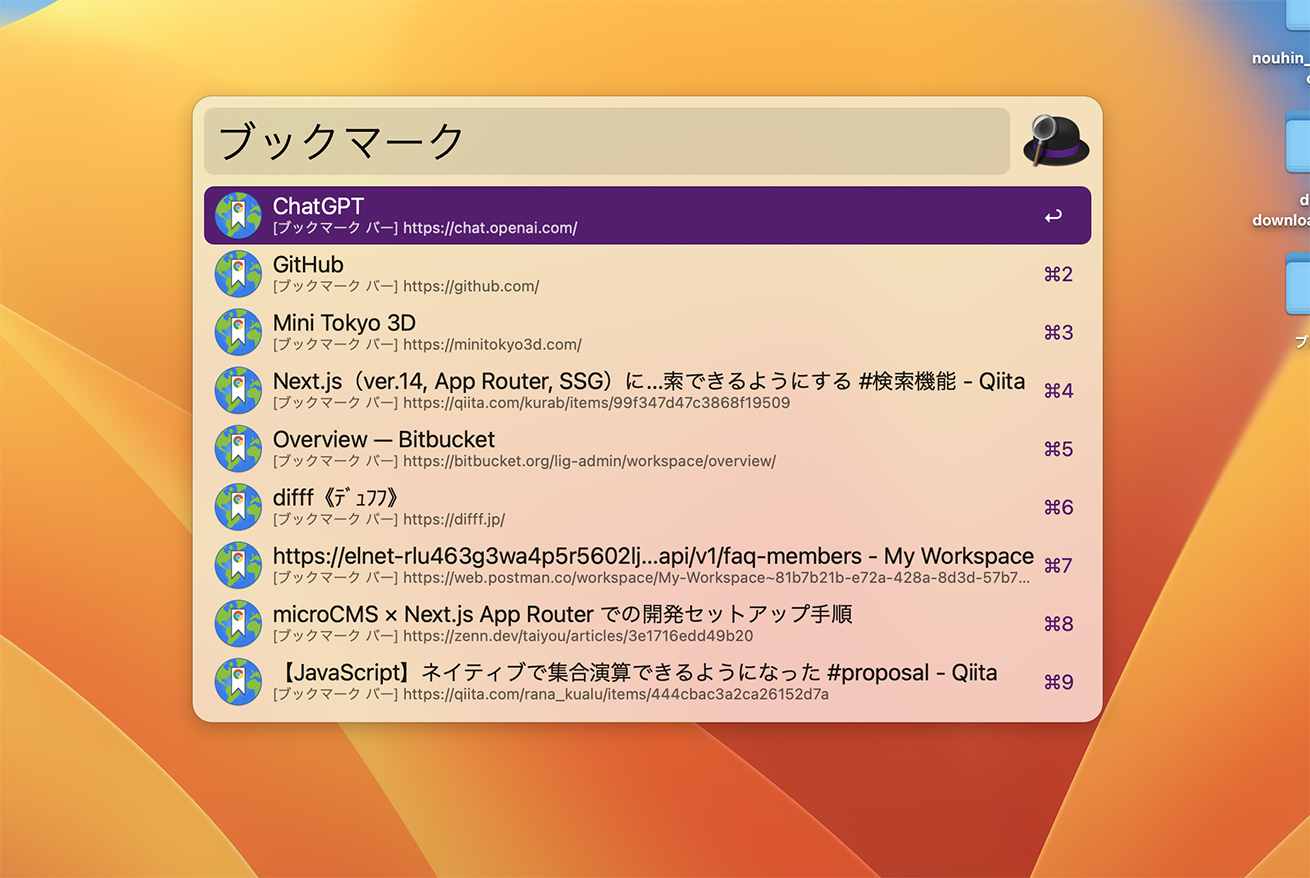Click the bookmark icon beside Mini Tokyo 3D
The height and width of the screenshot is (878, 1310).
238,332
